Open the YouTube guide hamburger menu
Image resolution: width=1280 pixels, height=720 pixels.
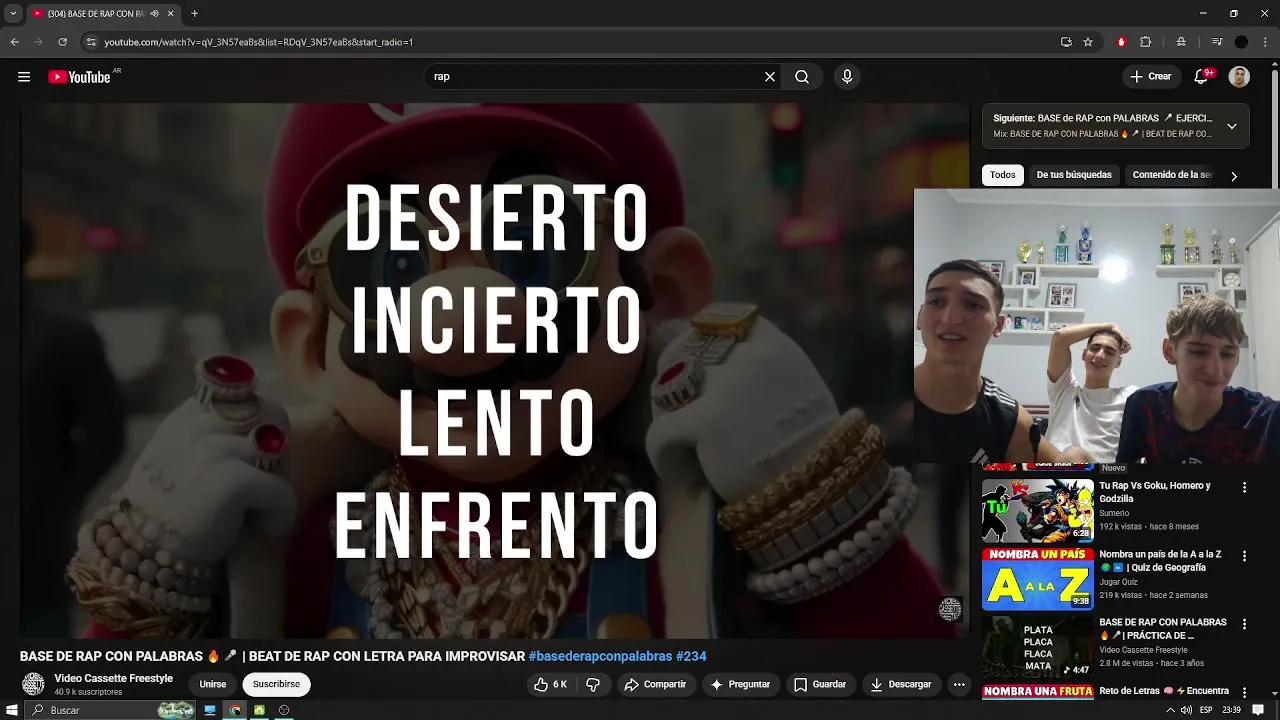pos(24,77)
